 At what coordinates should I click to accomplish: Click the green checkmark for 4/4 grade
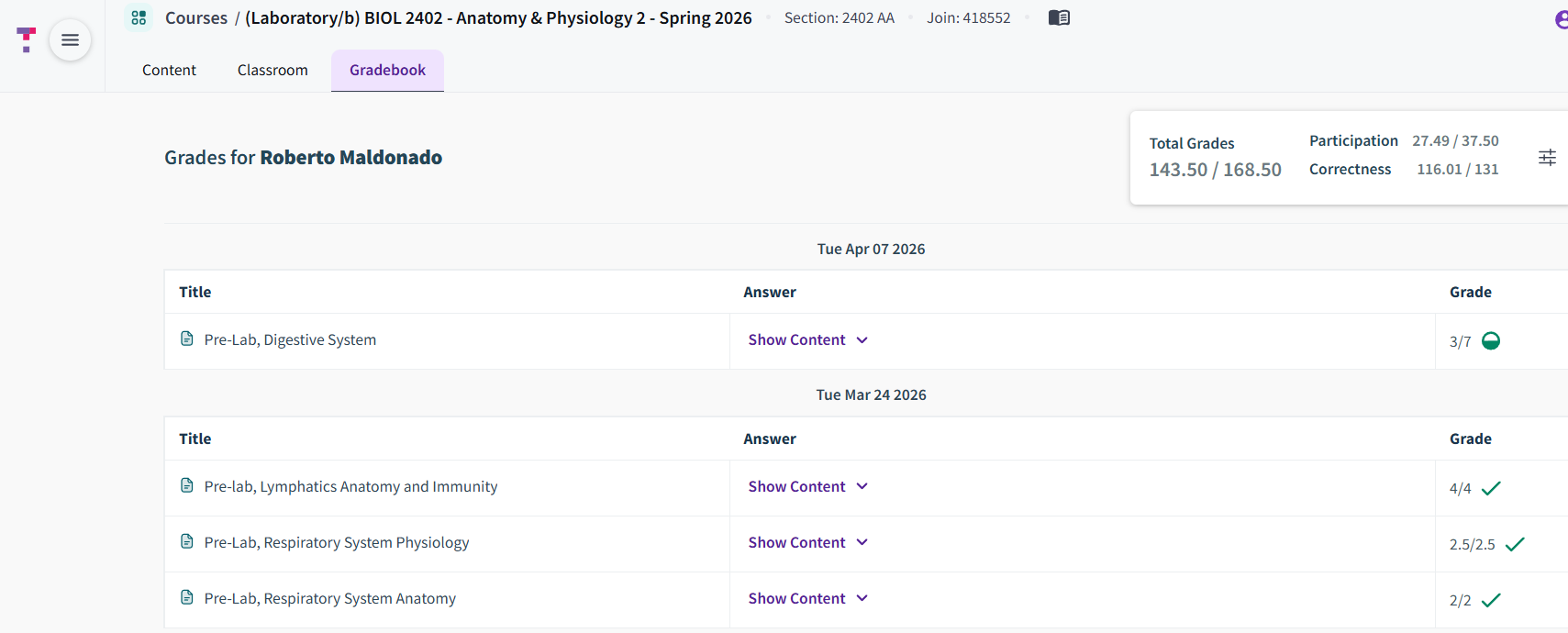coord(1491,488)
